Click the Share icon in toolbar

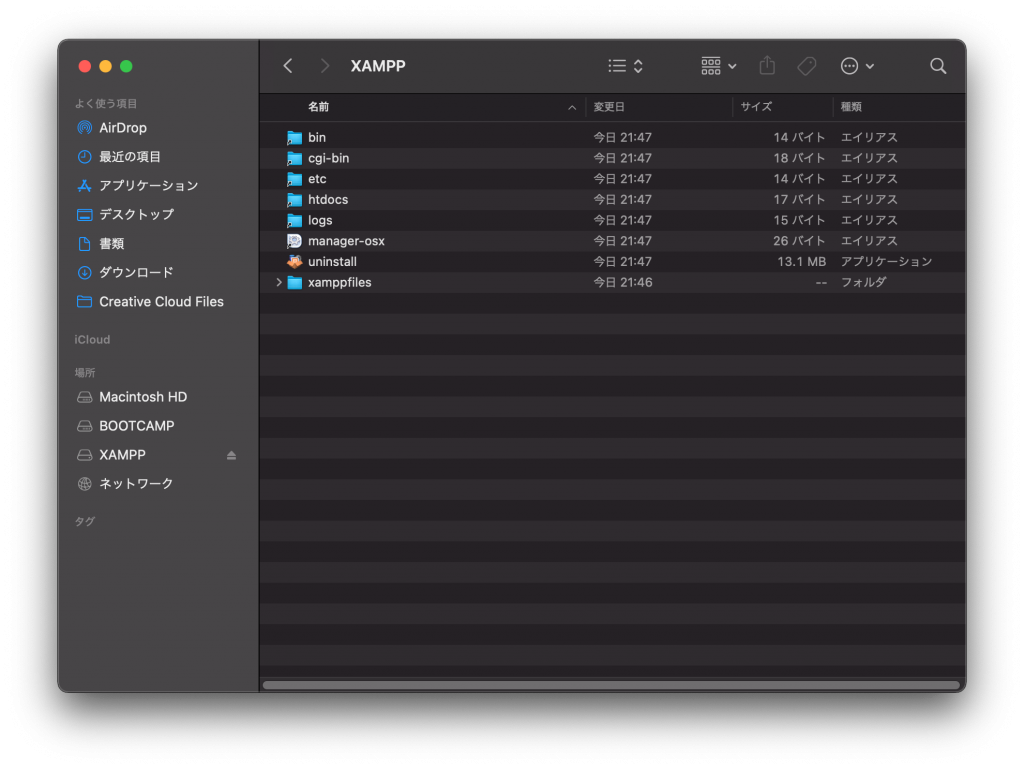(767, 66)
